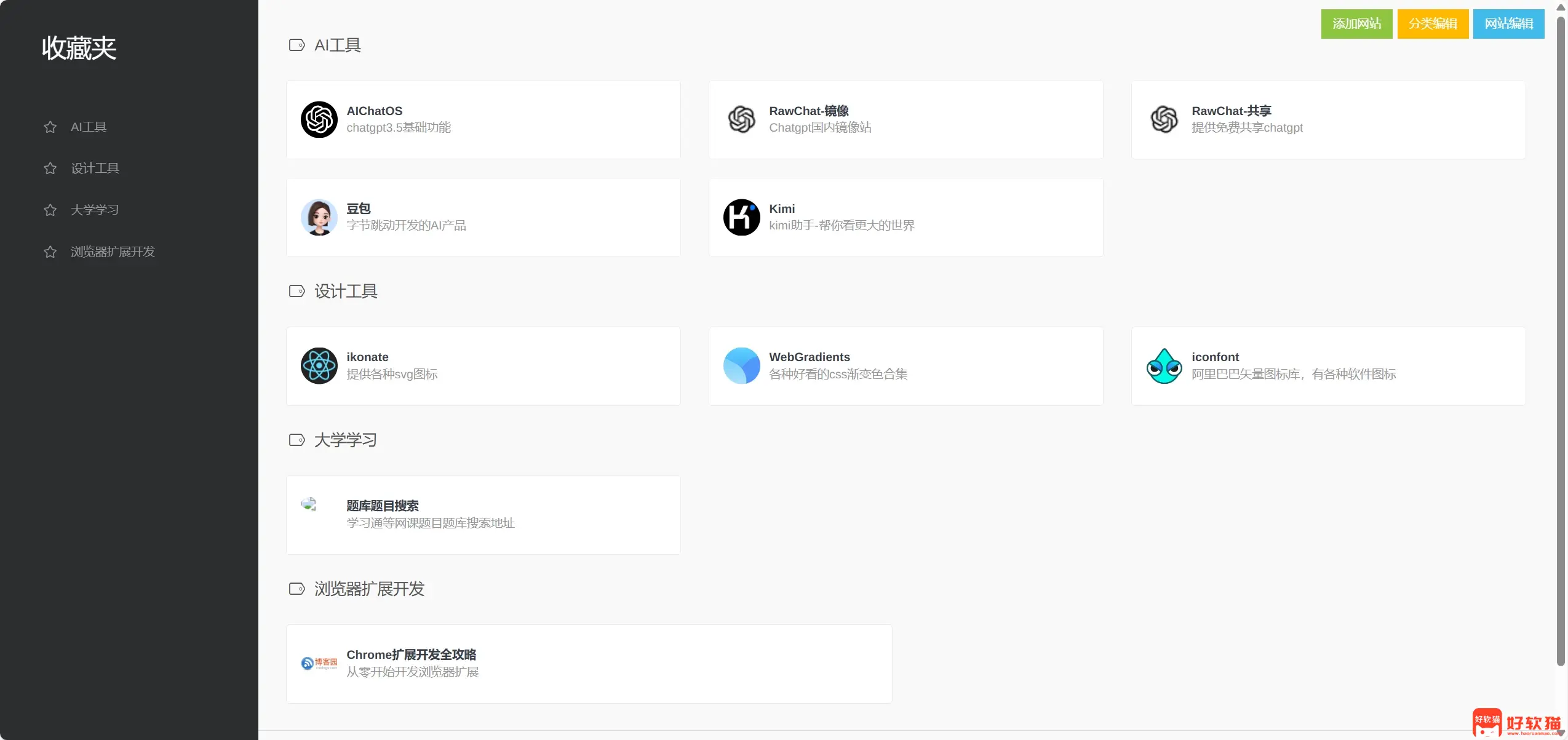Click the description chatgpt3.5基础功能
This screenshot has height=740, width=1568.
(399, 127)
